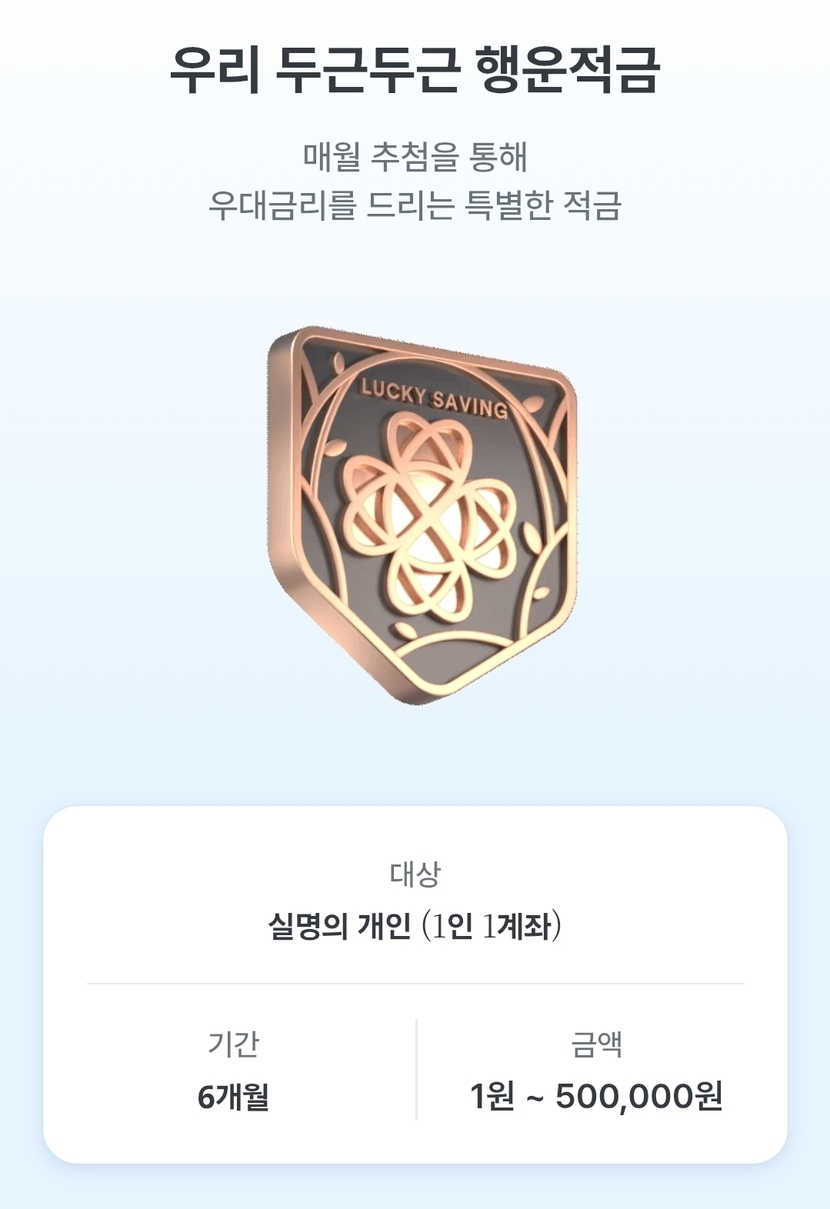Click the 금액 label
Screen dimensions: 830x1209
597,1045
